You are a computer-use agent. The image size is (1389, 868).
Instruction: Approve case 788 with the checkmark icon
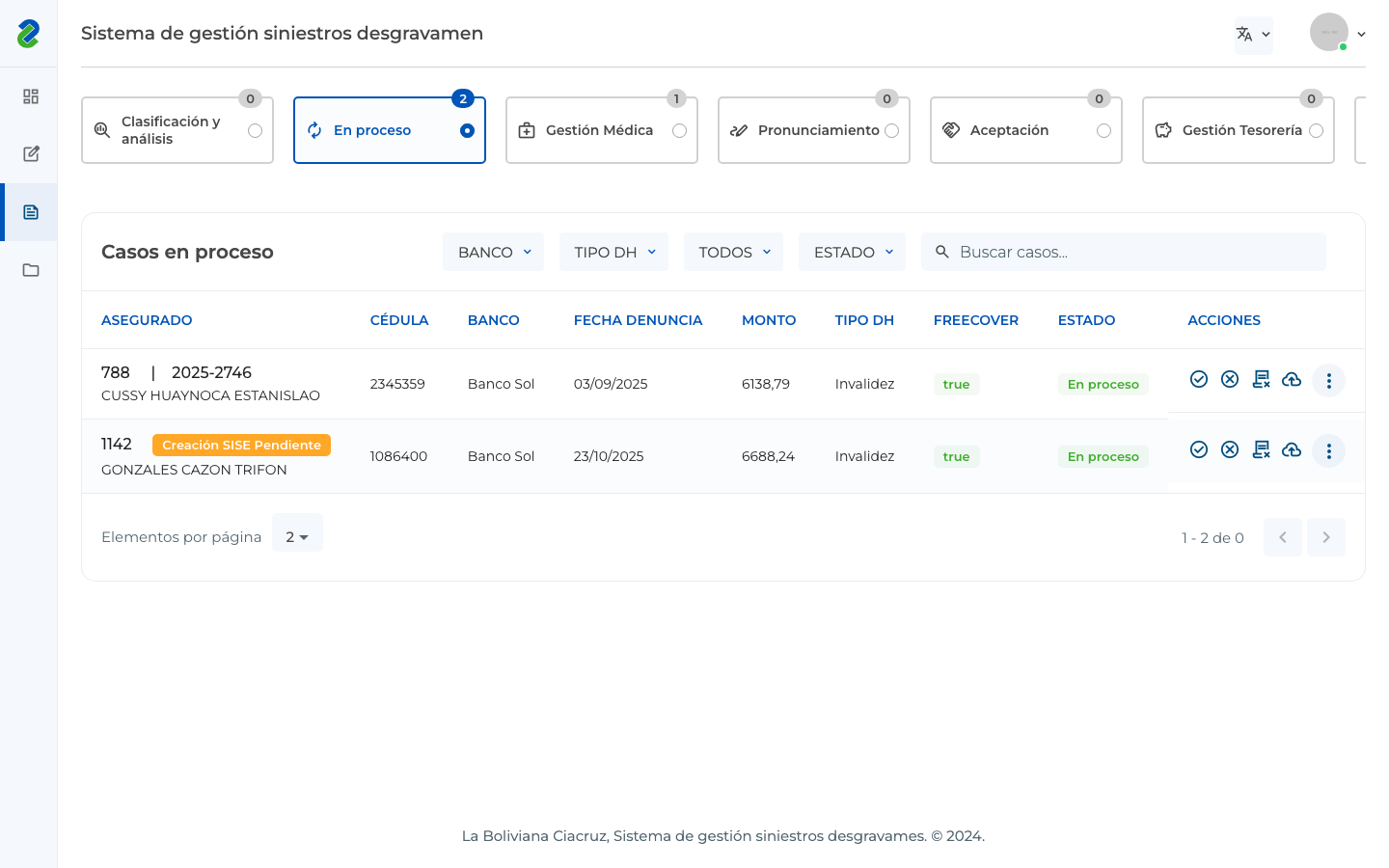coord(1199,379)
